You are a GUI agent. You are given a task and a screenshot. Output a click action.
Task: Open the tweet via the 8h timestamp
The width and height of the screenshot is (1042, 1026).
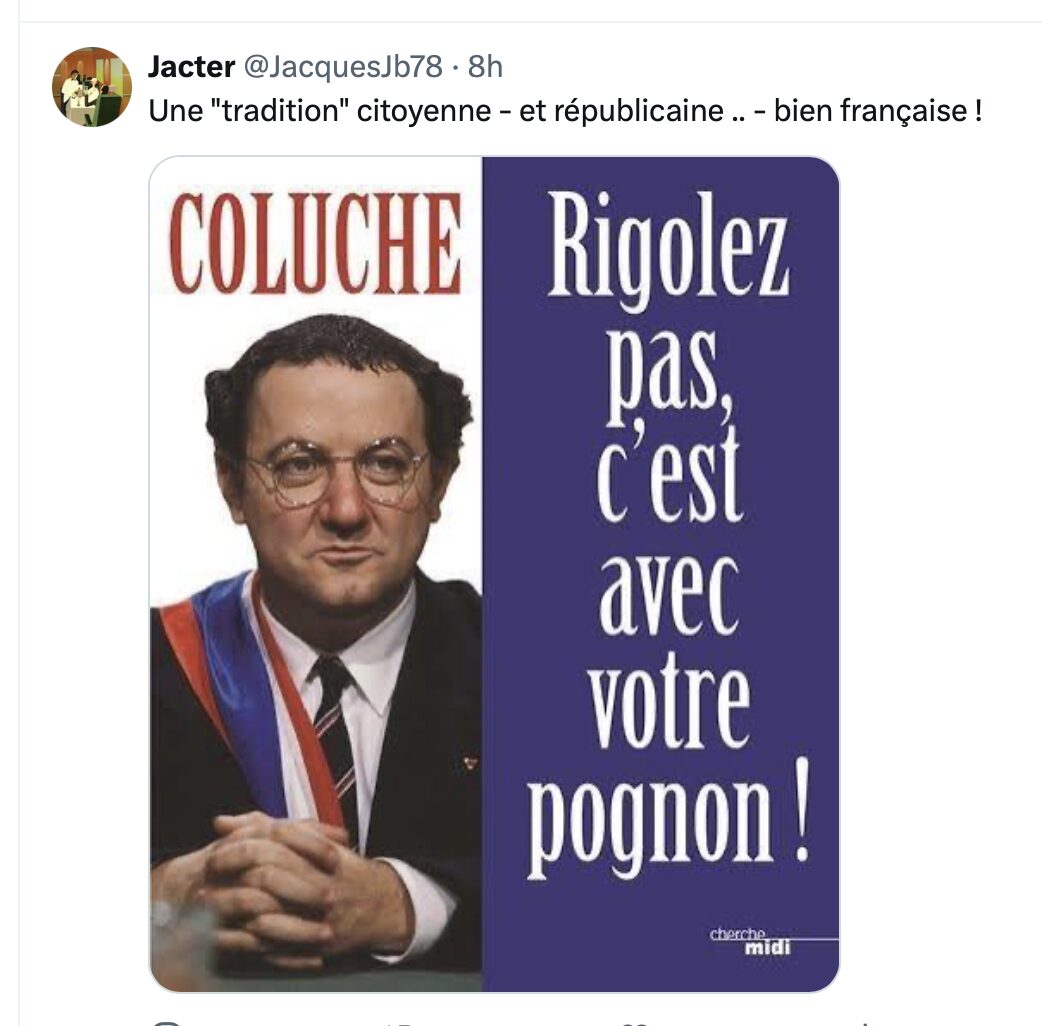(x=485, y=66)
